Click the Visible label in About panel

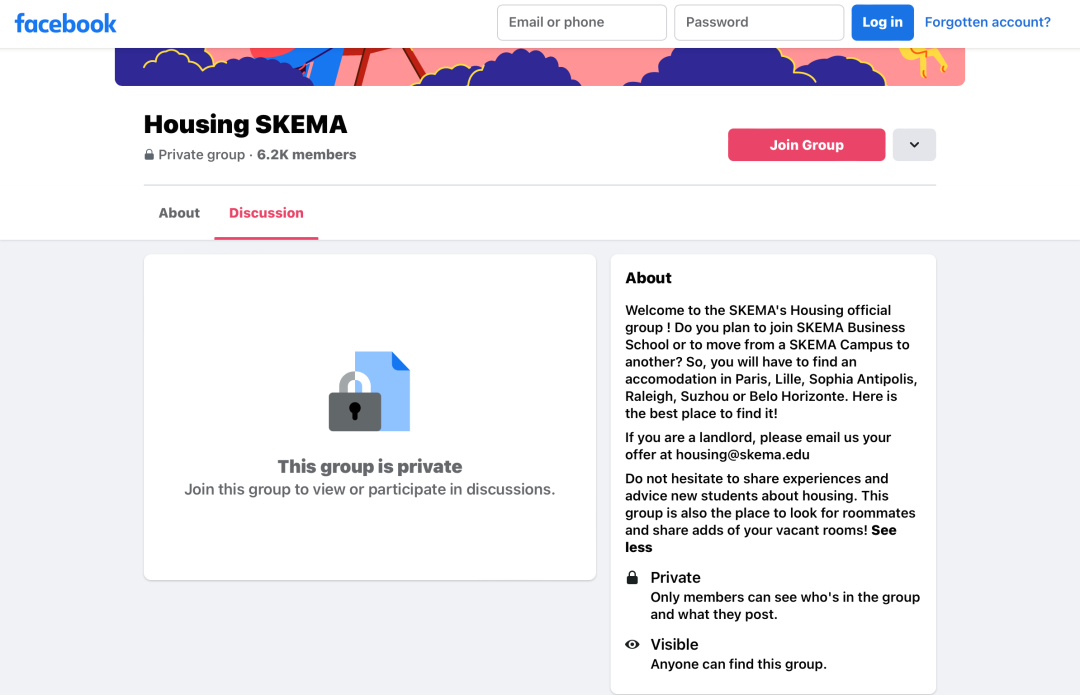pyautogui.click(x=674, y=645)
